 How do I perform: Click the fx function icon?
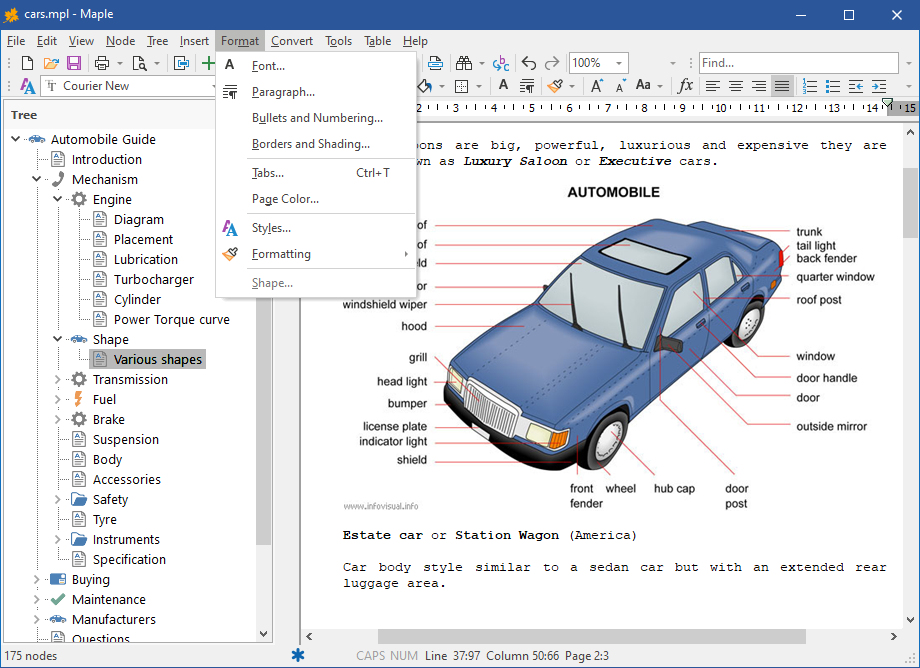click(685, 86)
